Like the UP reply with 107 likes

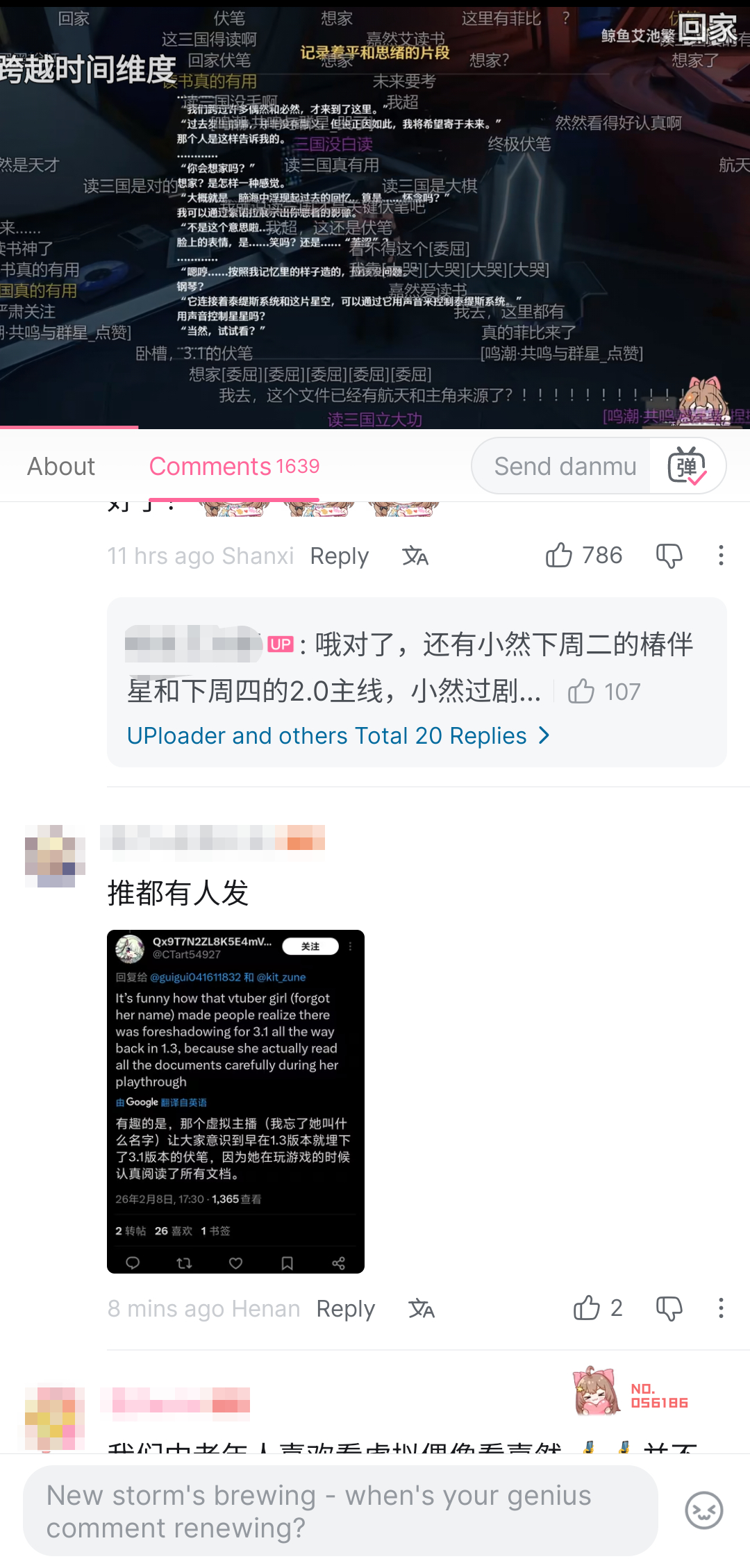[581, 692]
